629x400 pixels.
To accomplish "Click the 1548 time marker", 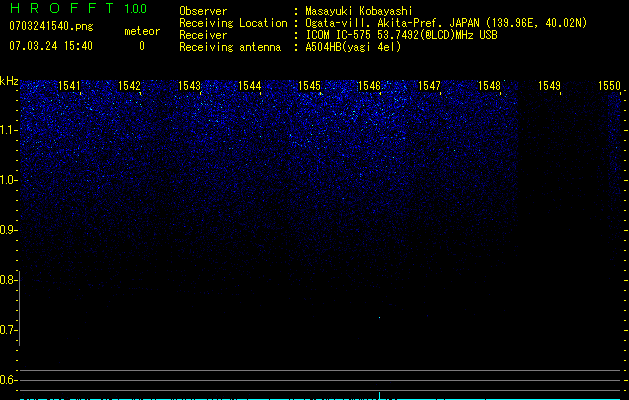I will point(489,85).
